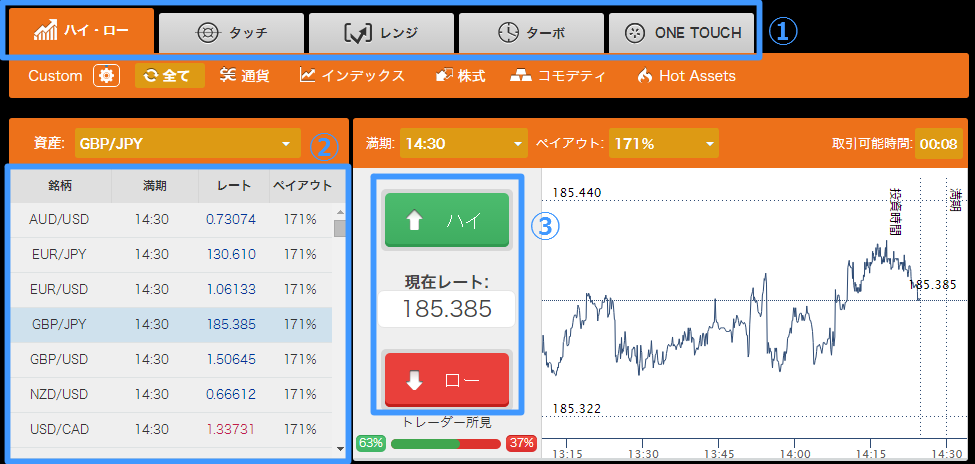Filter assets by インデックス
The width and height of the screenshot is (975, 464).
tap(352, 76)
